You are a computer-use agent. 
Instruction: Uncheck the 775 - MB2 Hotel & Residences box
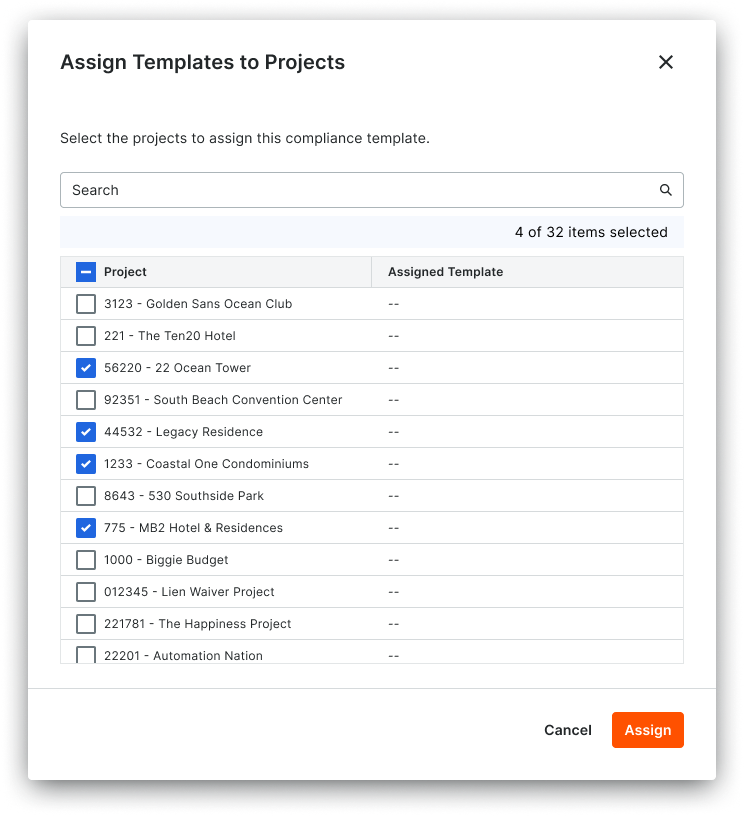(86, 528)
